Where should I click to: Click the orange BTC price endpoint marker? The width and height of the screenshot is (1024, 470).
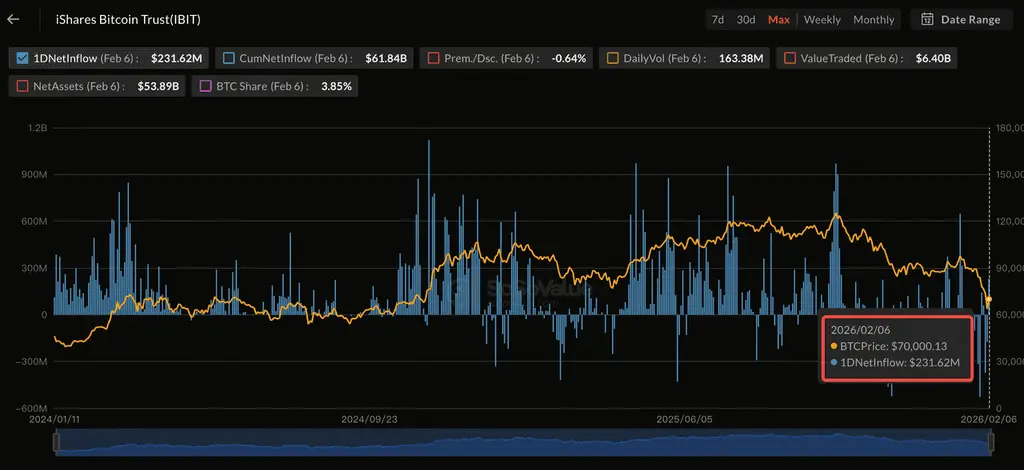click(x=989, y=300)
